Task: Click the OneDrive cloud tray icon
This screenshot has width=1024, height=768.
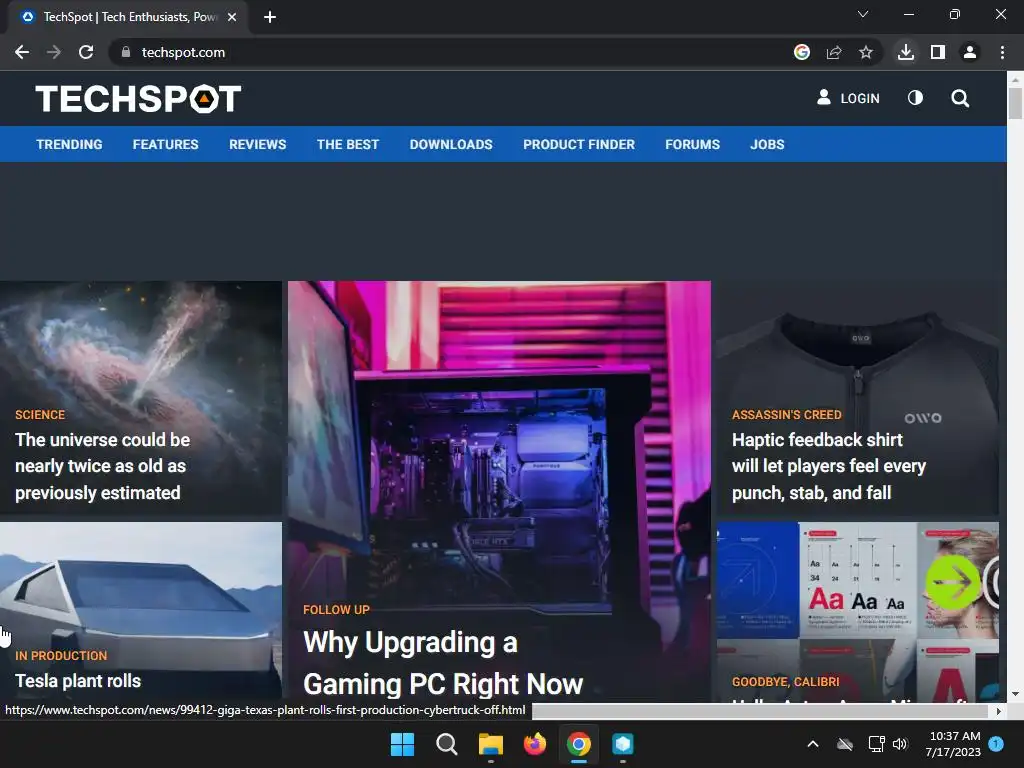Action: pyautogui.click(x=845, y=744)
